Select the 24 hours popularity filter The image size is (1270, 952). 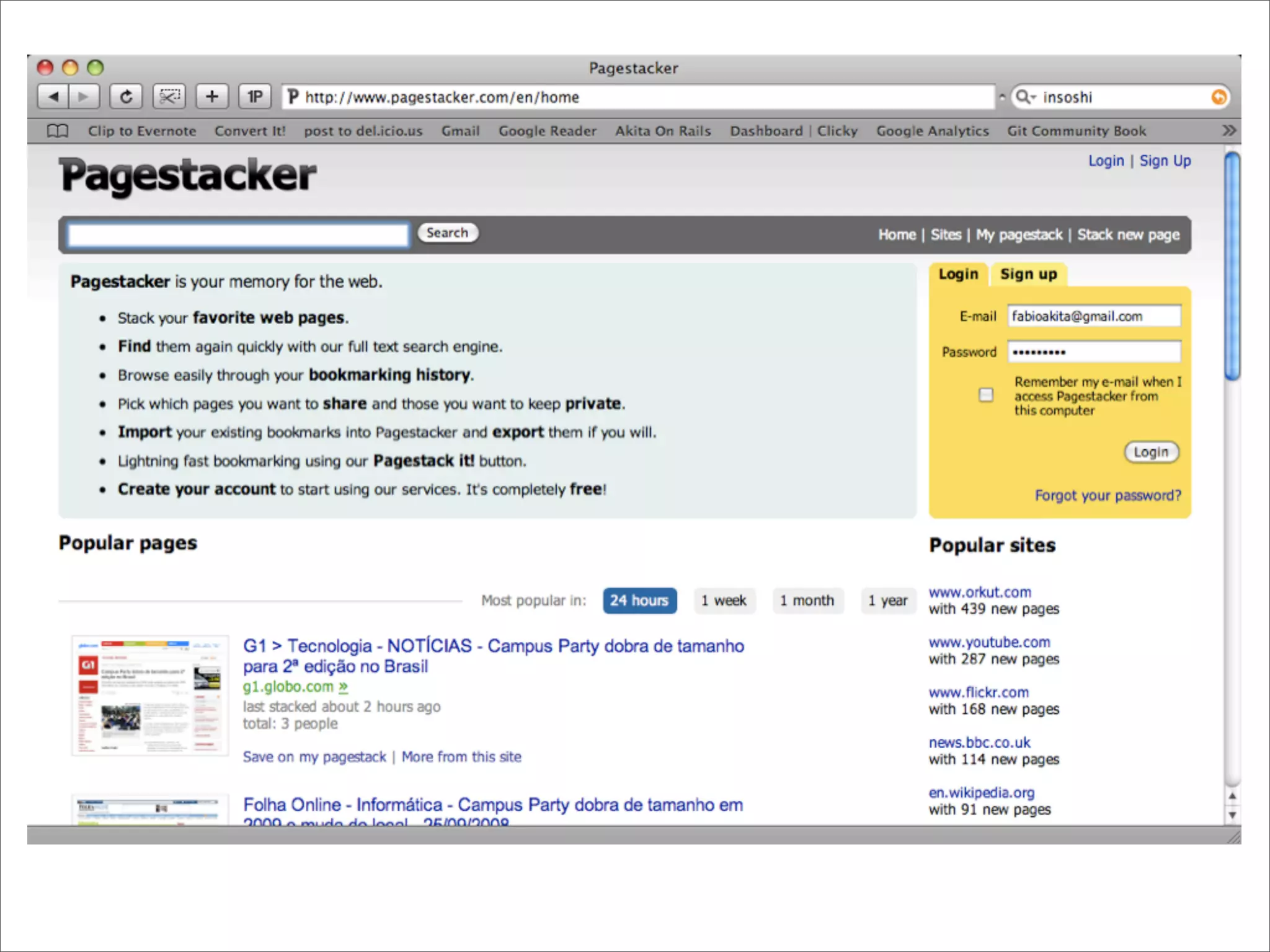coord(639,601)
